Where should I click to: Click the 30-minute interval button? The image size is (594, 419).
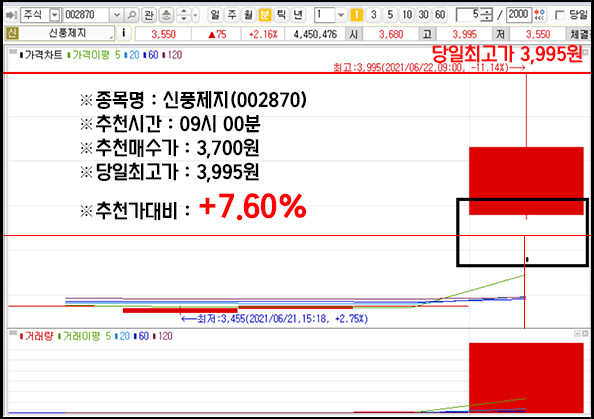(423, 15)
